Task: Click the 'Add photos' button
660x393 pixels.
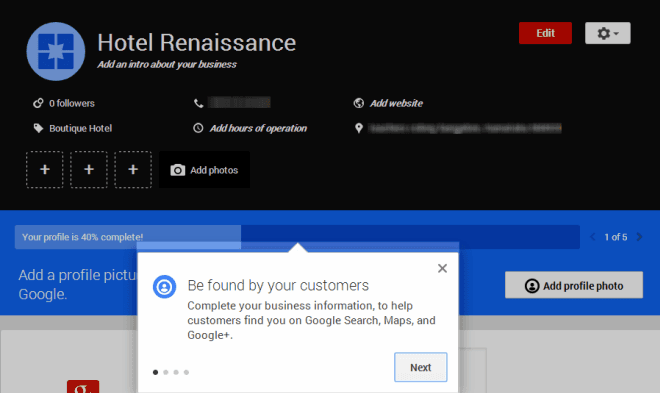Action: [x=204, y=170]
